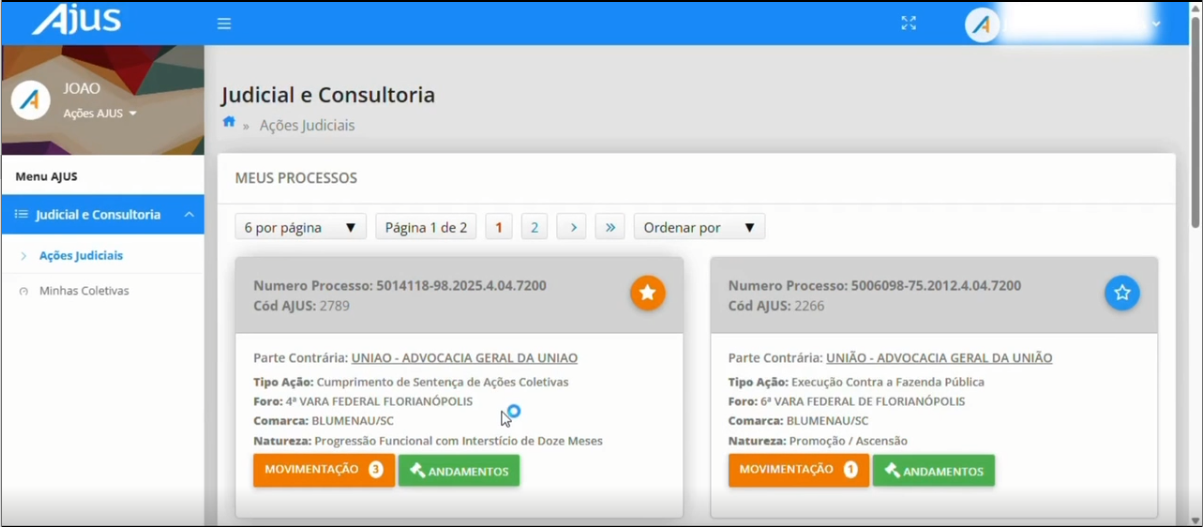Collapse the Judicial e Consultoria menu
Image resolution: width=1203 pixels, height=527 pixels.
point(102,215)
